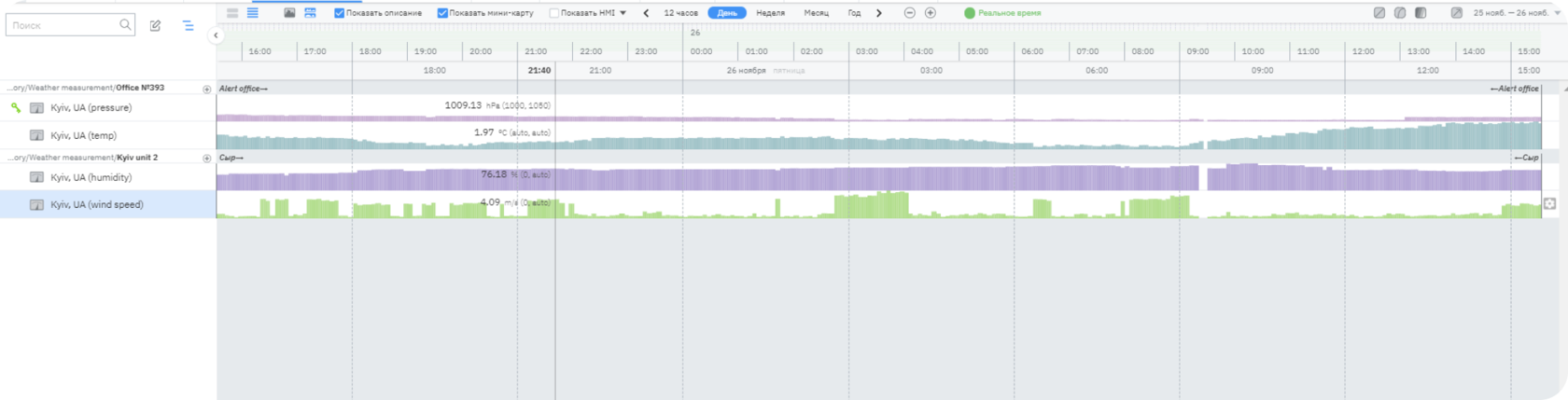
Task: Click the 'Поиск' search field
Action: [63, 26]
